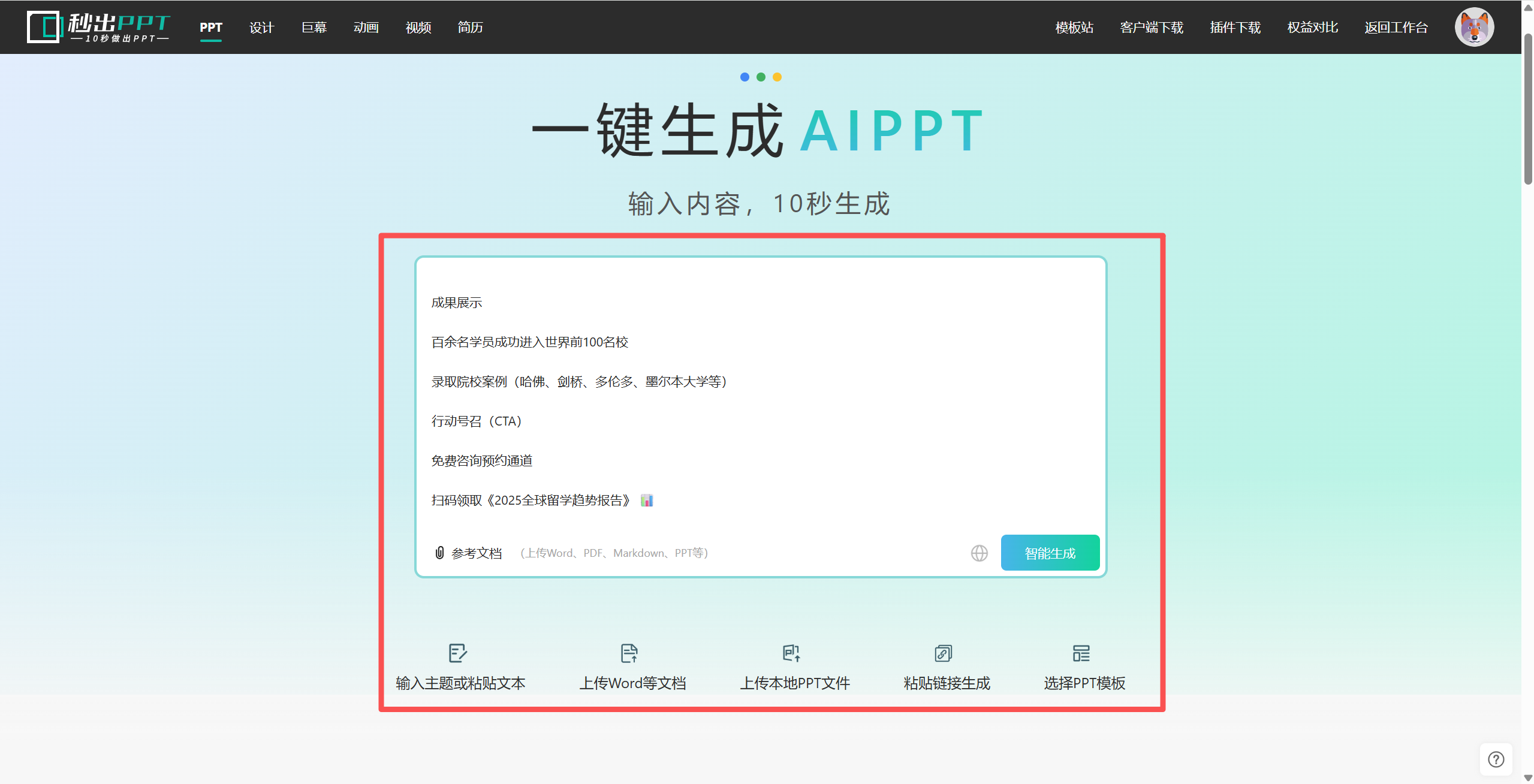
Task: Click the 上传本地PPT文件 icon
Action: [x=791, y=653]
